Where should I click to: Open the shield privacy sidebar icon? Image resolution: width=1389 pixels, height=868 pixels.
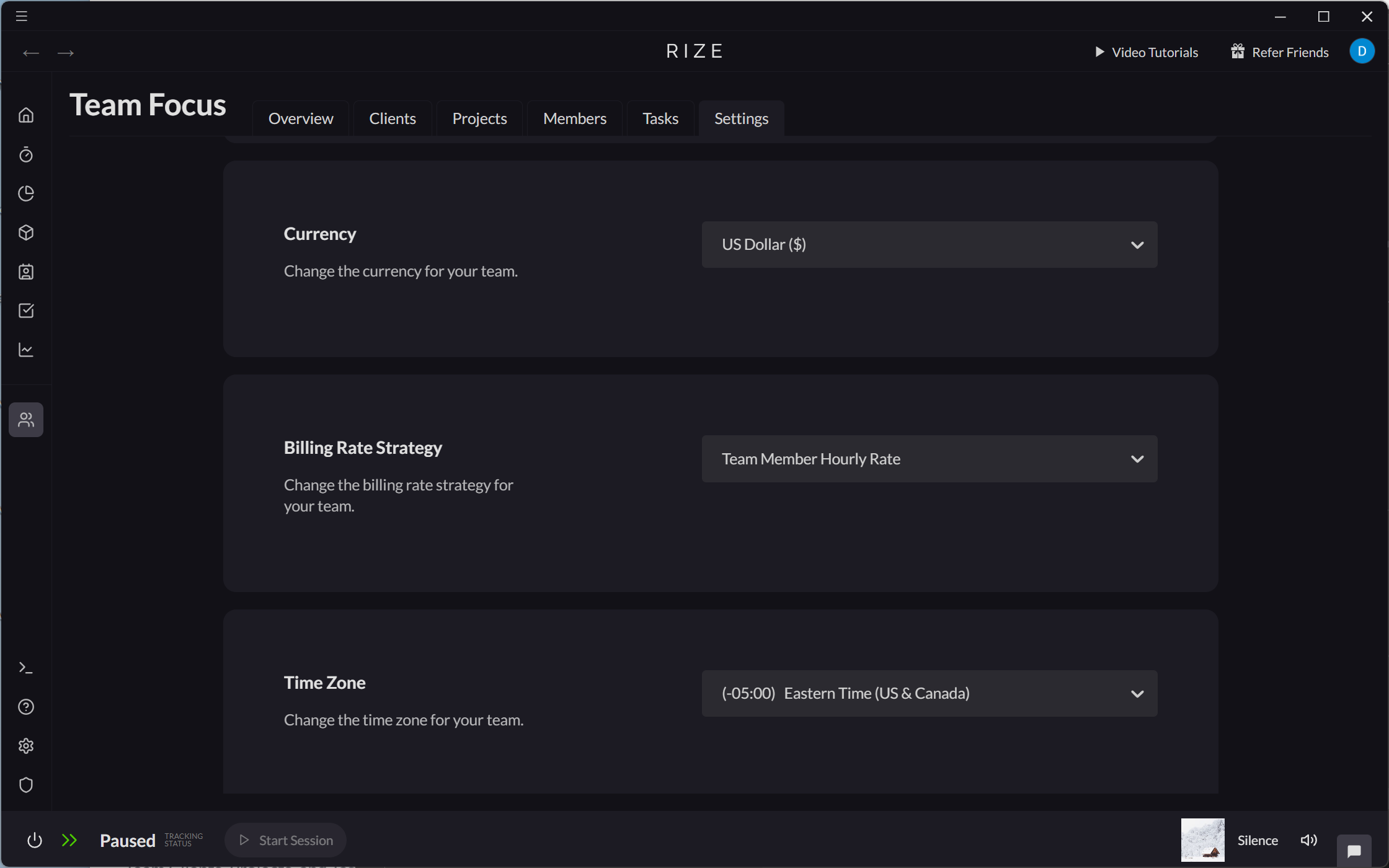pos(26,785)
